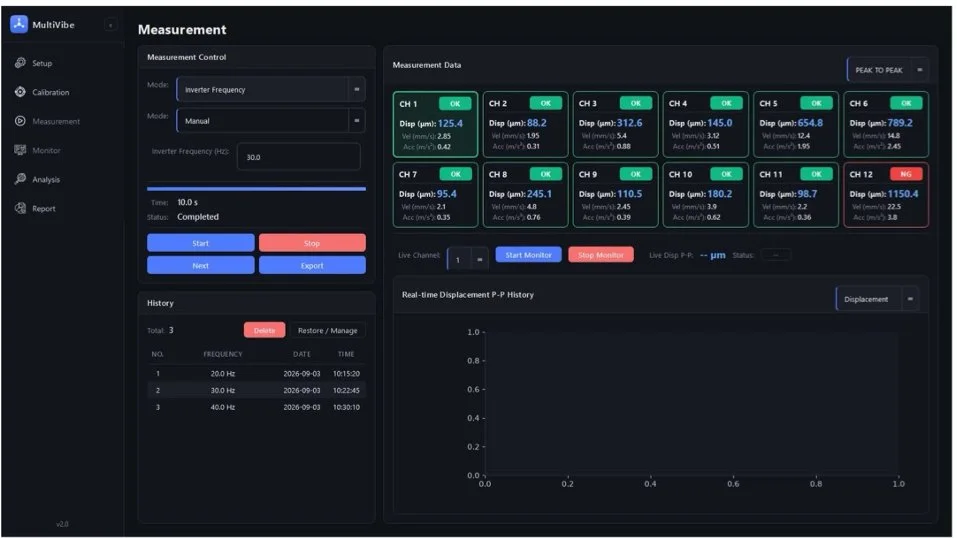Image resolution: width=957 pixels, height=538 pixels.
Task: Click the TIME column header in History
Action: pyautogui.click(x=346, y=354)
